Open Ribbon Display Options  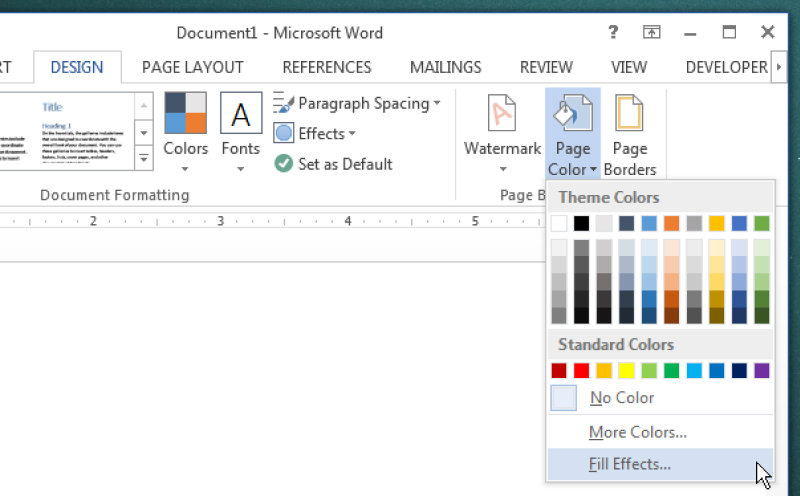651,33
